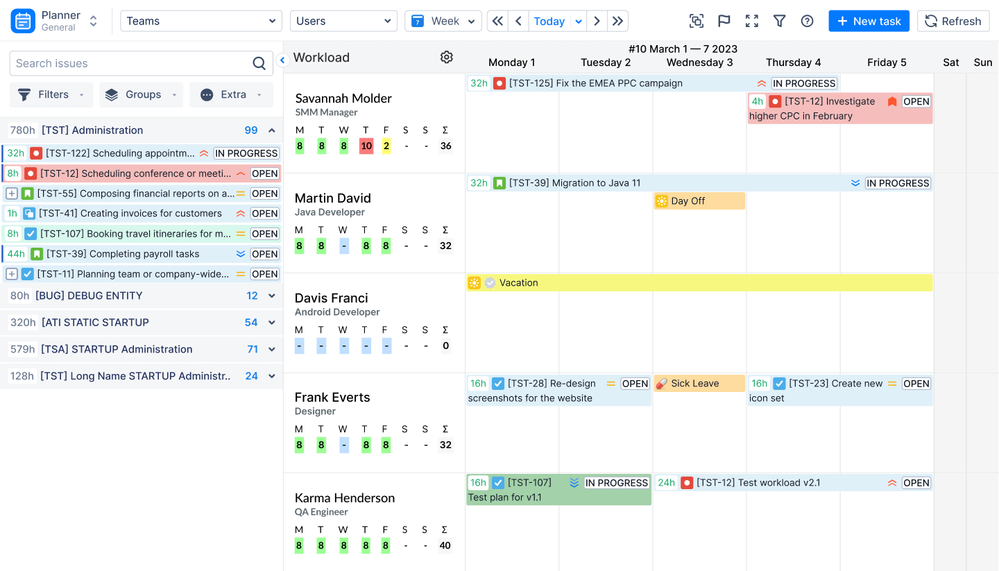Click the flag icon in toolbar
The image size is (999, 571).
tap(724, 21)
